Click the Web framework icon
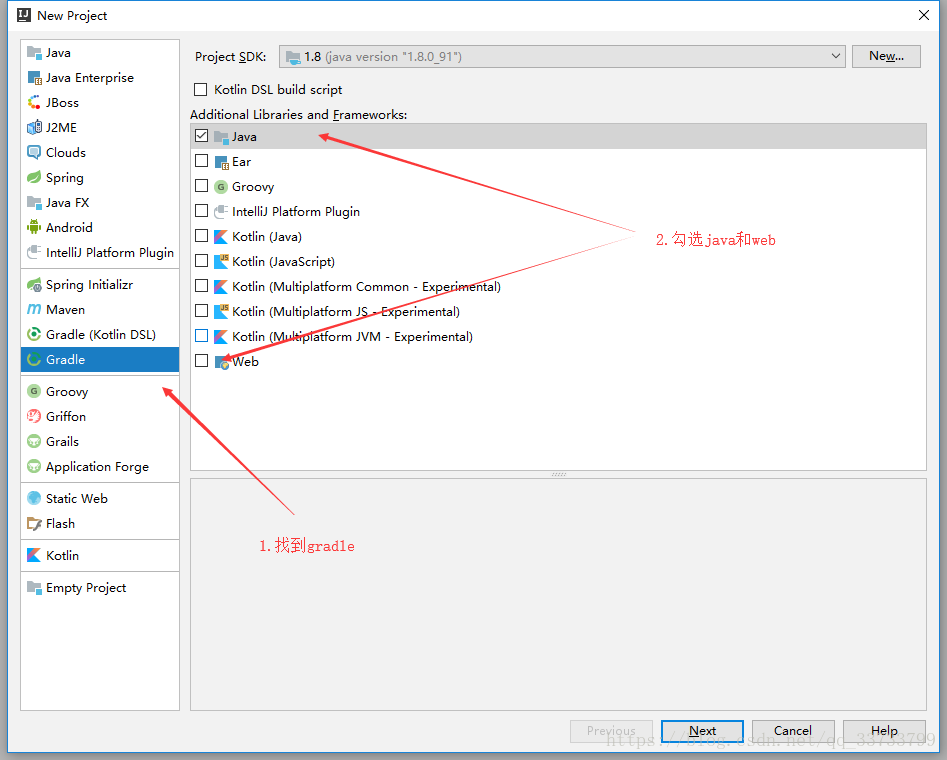 (x=222, y=362)
